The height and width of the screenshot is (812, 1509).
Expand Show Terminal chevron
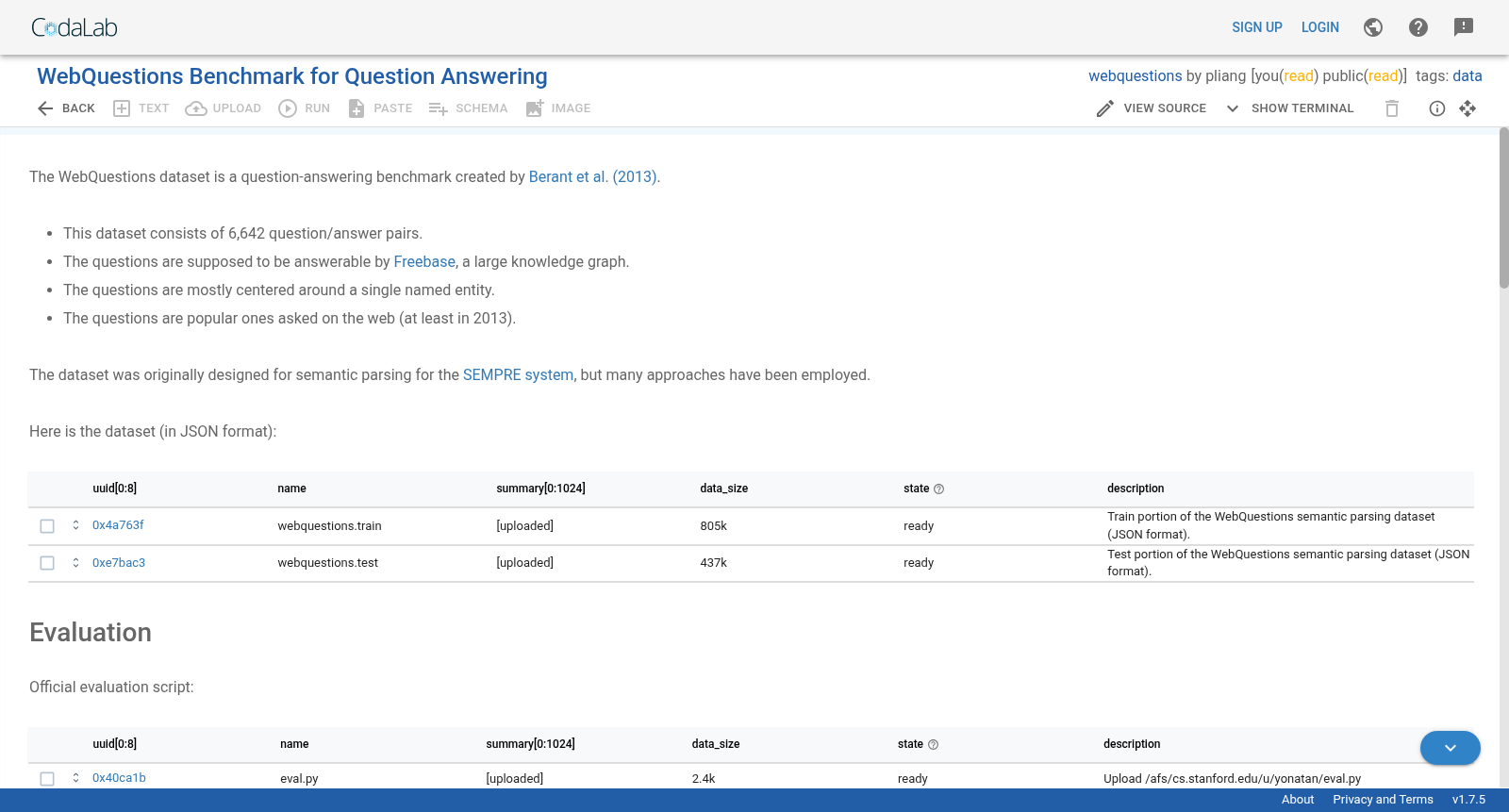click(1233, 108)
